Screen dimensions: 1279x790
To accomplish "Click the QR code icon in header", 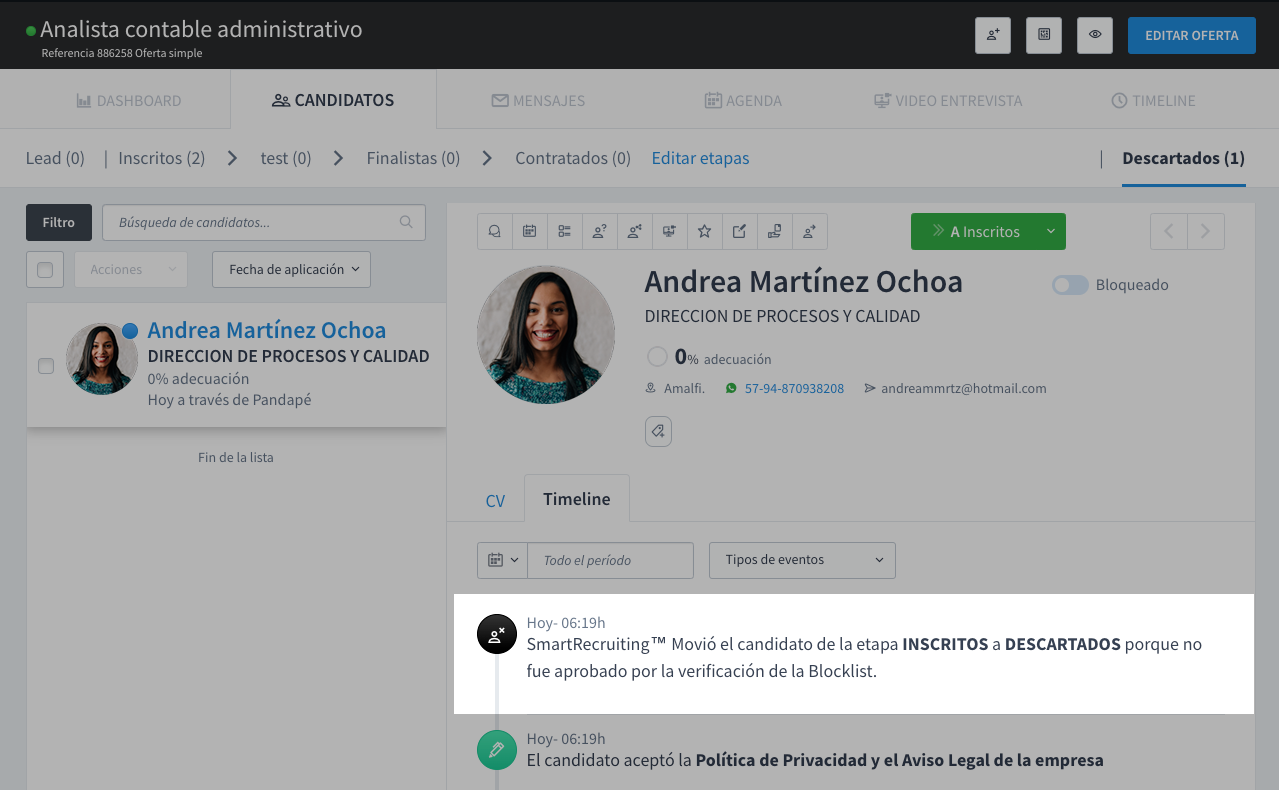I will (1043, 35).
